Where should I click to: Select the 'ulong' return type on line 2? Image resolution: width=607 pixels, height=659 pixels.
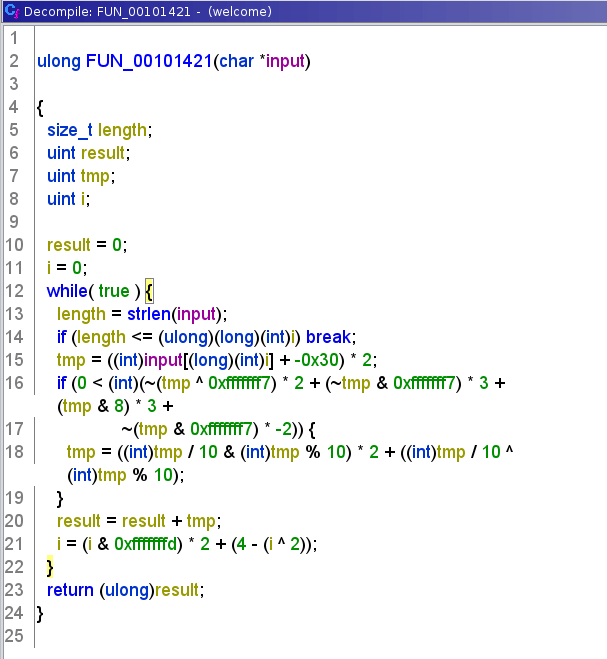tap(59, 62)
